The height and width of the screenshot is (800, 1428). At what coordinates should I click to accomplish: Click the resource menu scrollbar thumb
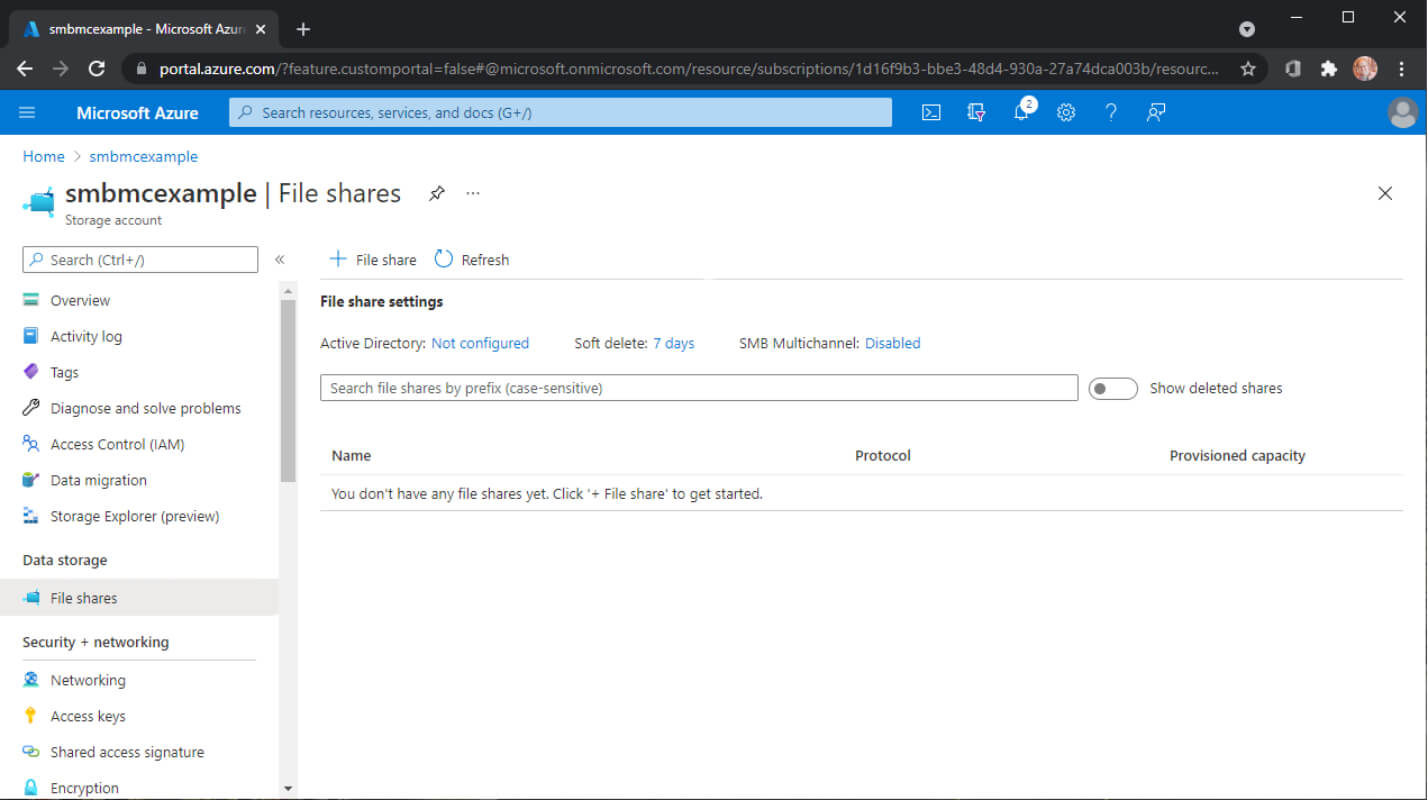click(288, 392)
